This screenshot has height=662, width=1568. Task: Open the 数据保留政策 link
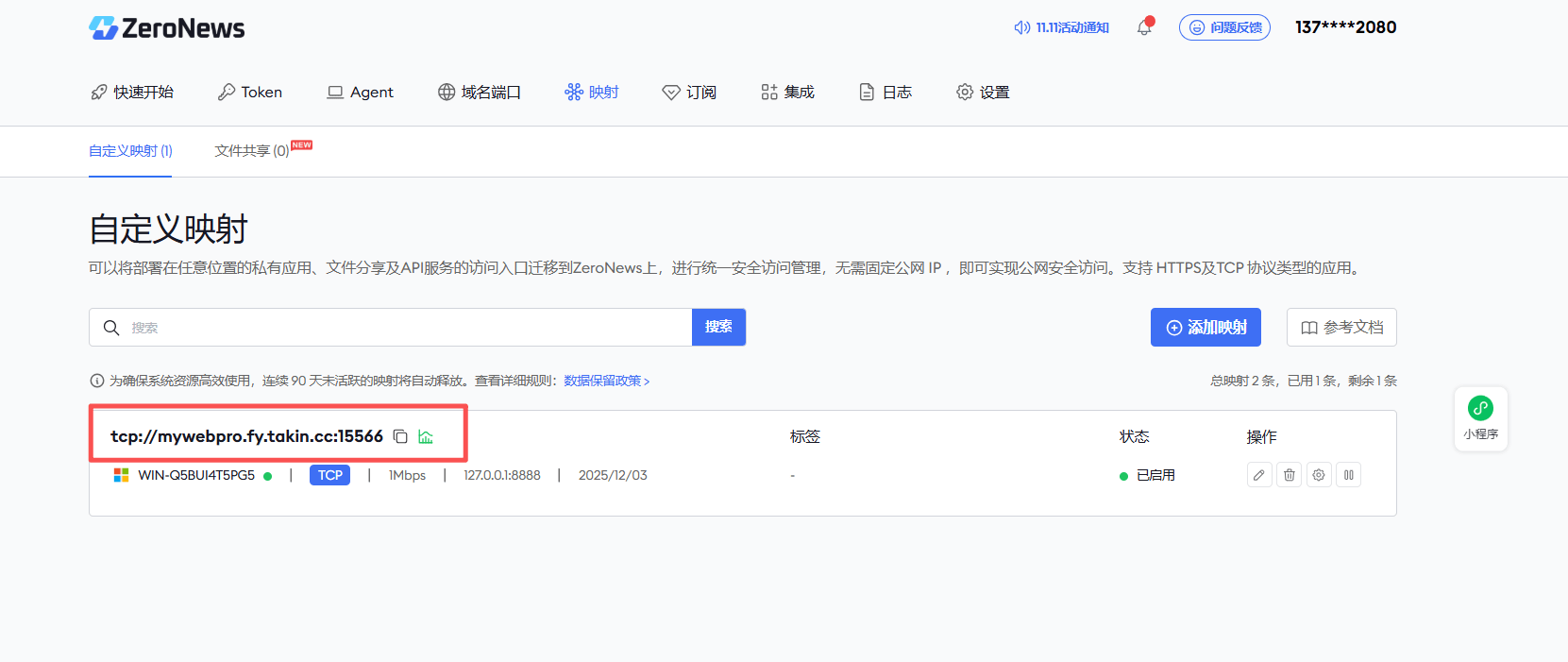point(607,381)
